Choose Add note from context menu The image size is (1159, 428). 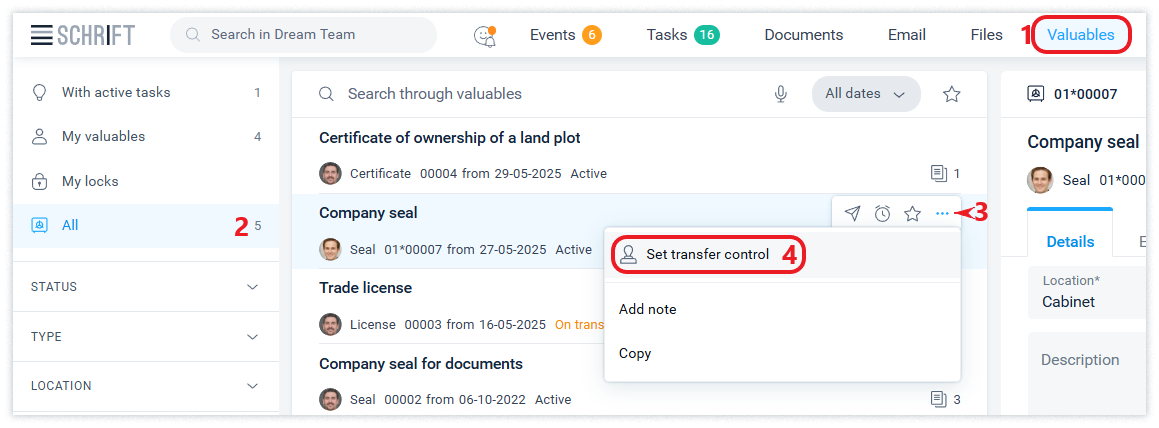click(648, 309)
